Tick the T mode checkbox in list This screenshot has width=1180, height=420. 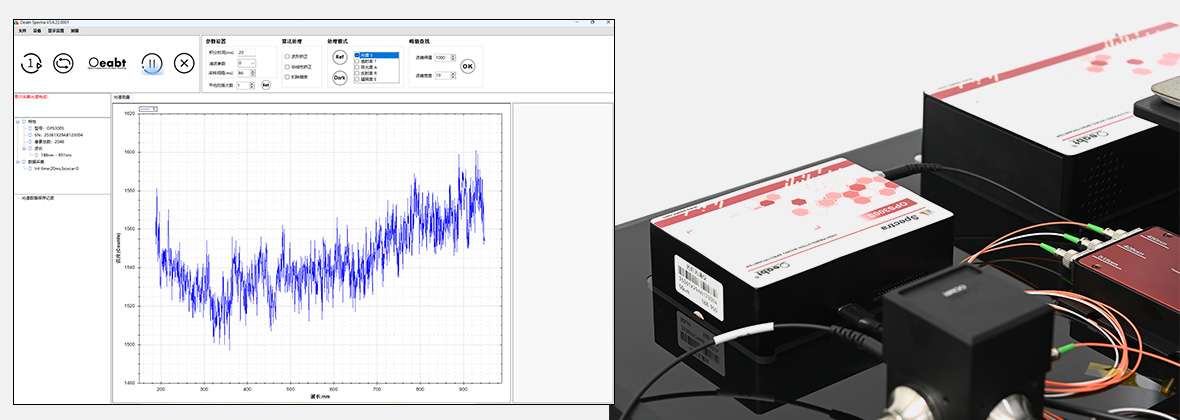[x=357, y=61]
